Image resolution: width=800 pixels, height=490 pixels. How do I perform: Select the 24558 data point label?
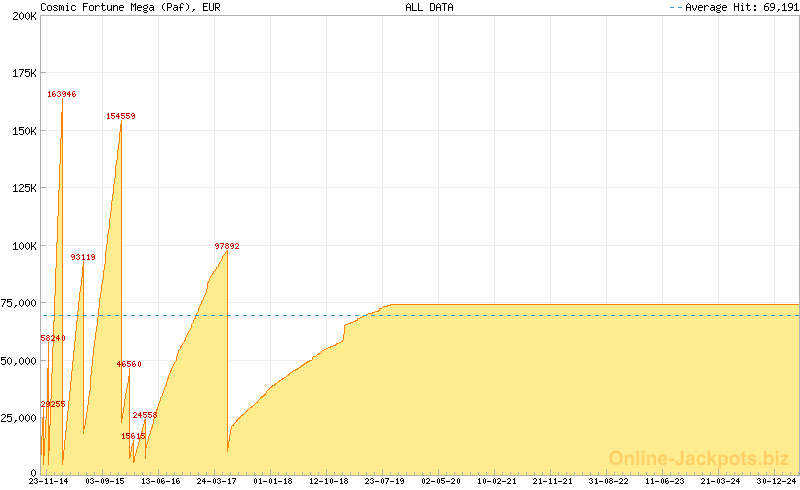[145, 414]
